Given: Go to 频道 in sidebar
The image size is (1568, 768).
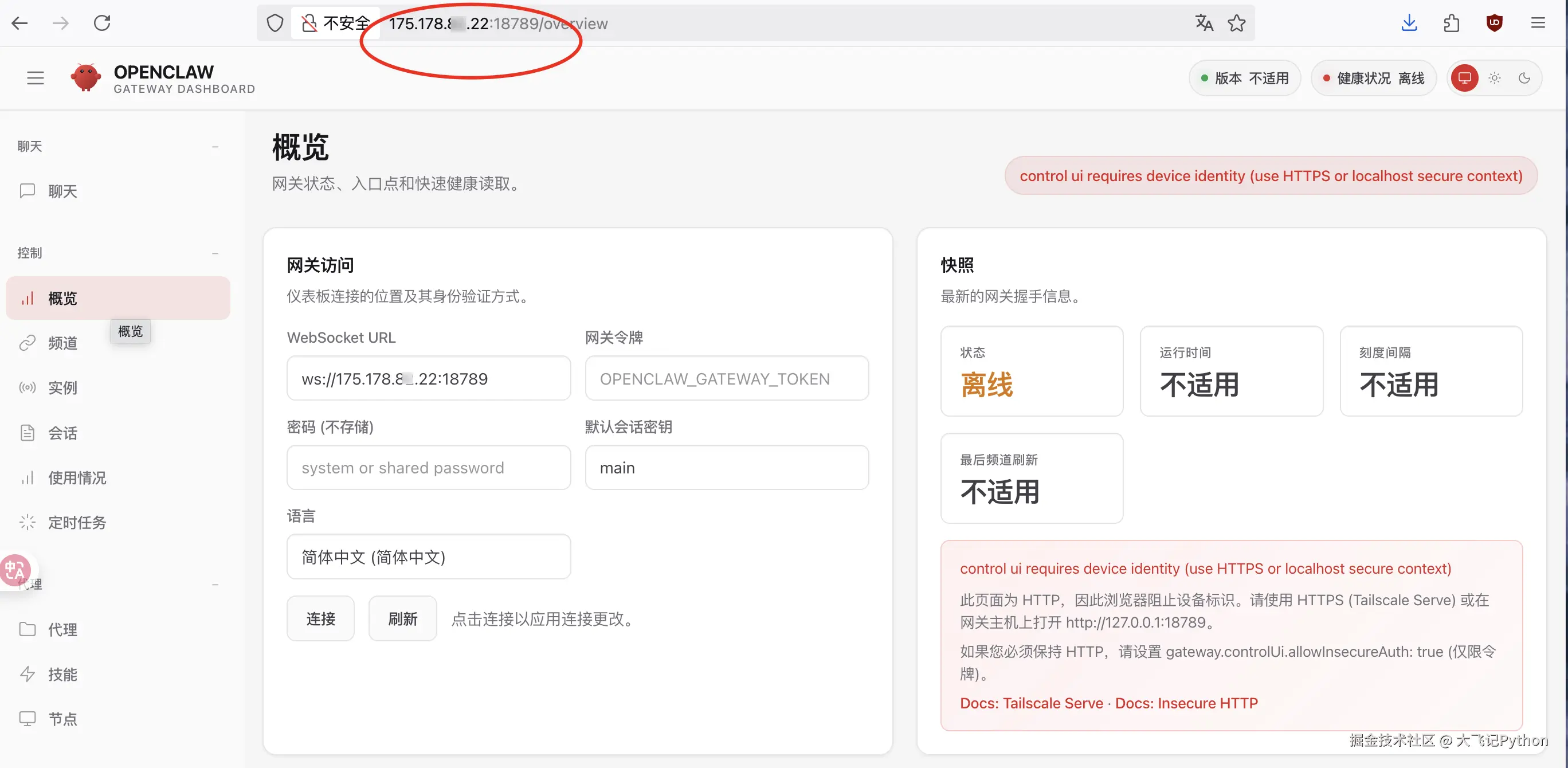Looking at the screenshot, I should [62, 343].
